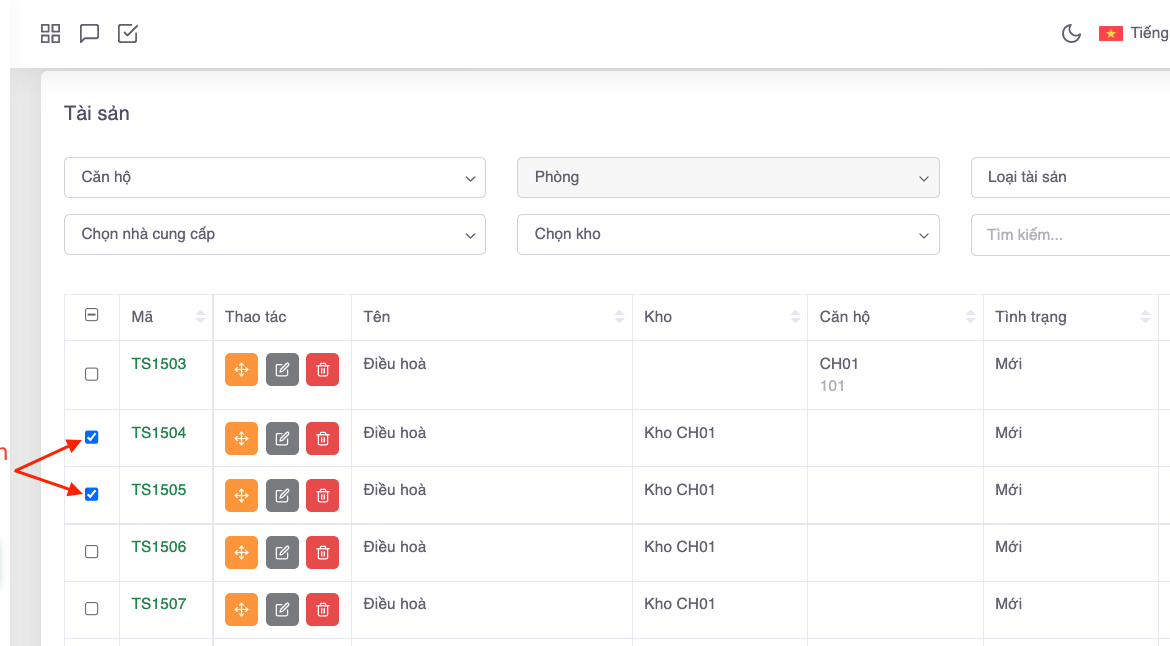Image resolution: width=1170 pixels, height=646 pixels.
Task: Toggle the select-all checkbox in table header
Action: click(92, 316)
